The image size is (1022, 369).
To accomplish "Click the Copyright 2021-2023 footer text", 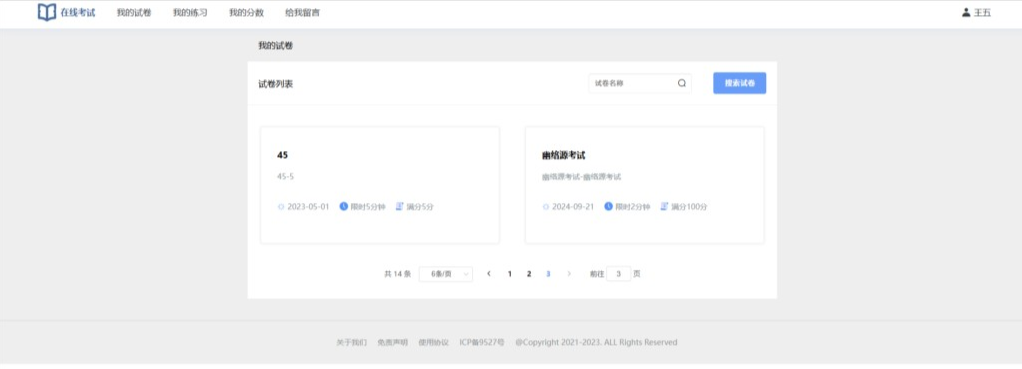I will click(596, 342).
